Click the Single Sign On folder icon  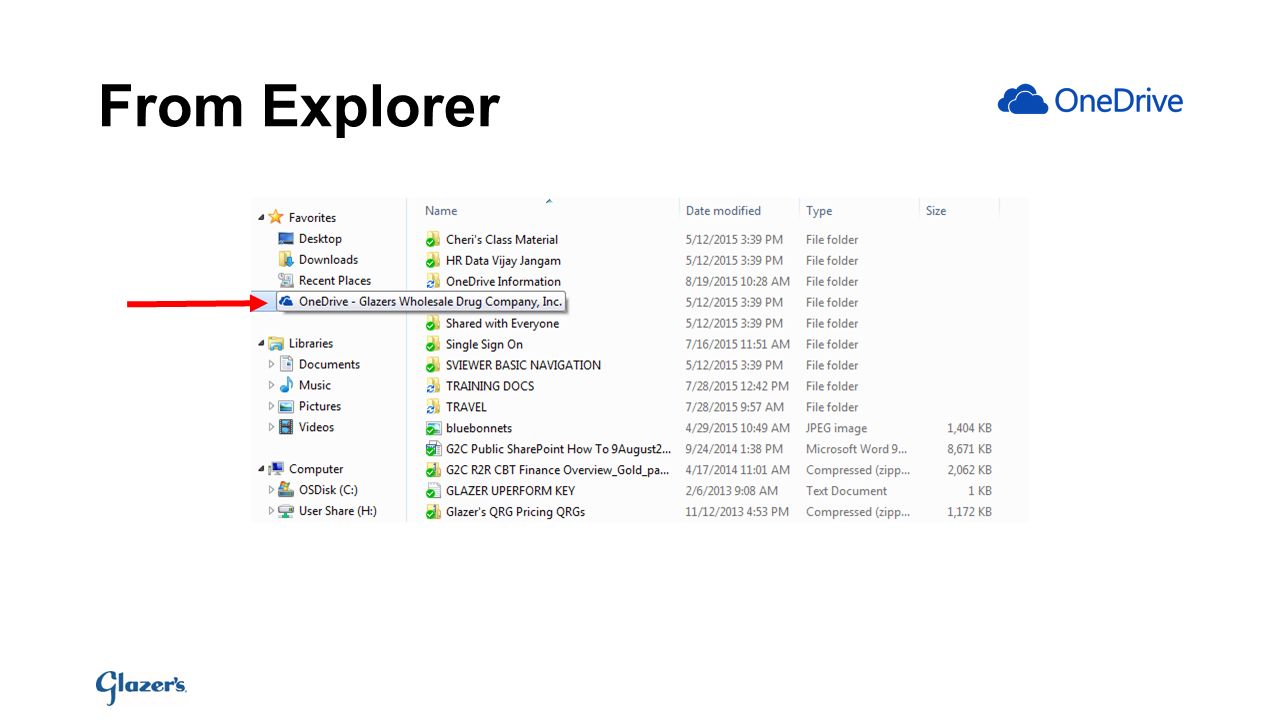tap(433, 344)
